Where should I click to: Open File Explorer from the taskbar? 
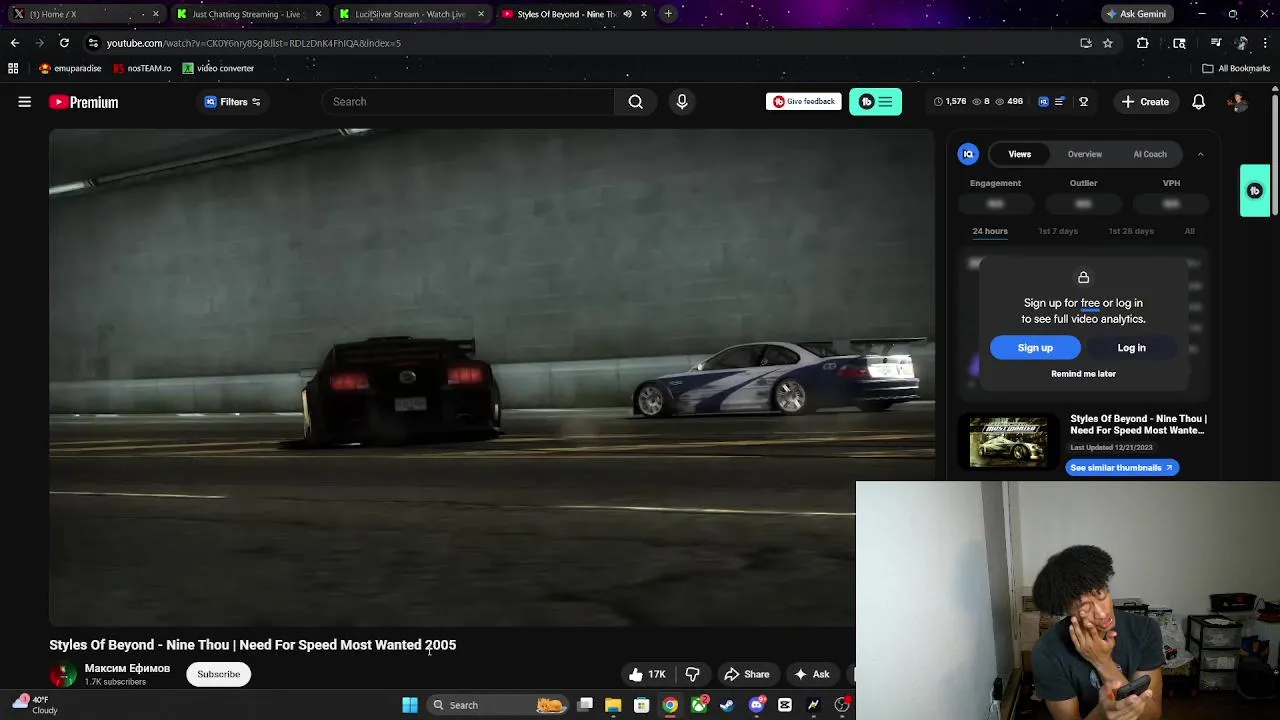click(613, 705)
